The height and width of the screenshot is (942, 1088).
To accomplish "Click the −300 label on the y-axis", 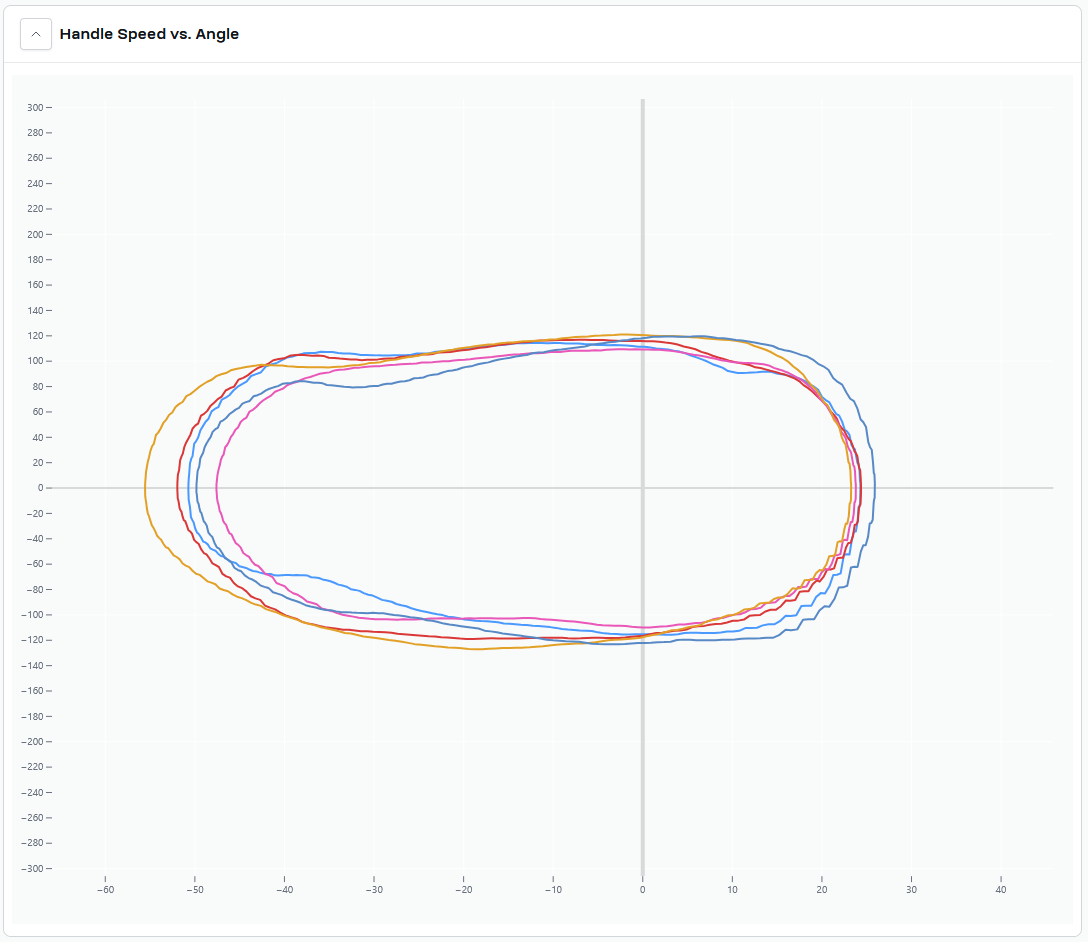I will (32, 868).
